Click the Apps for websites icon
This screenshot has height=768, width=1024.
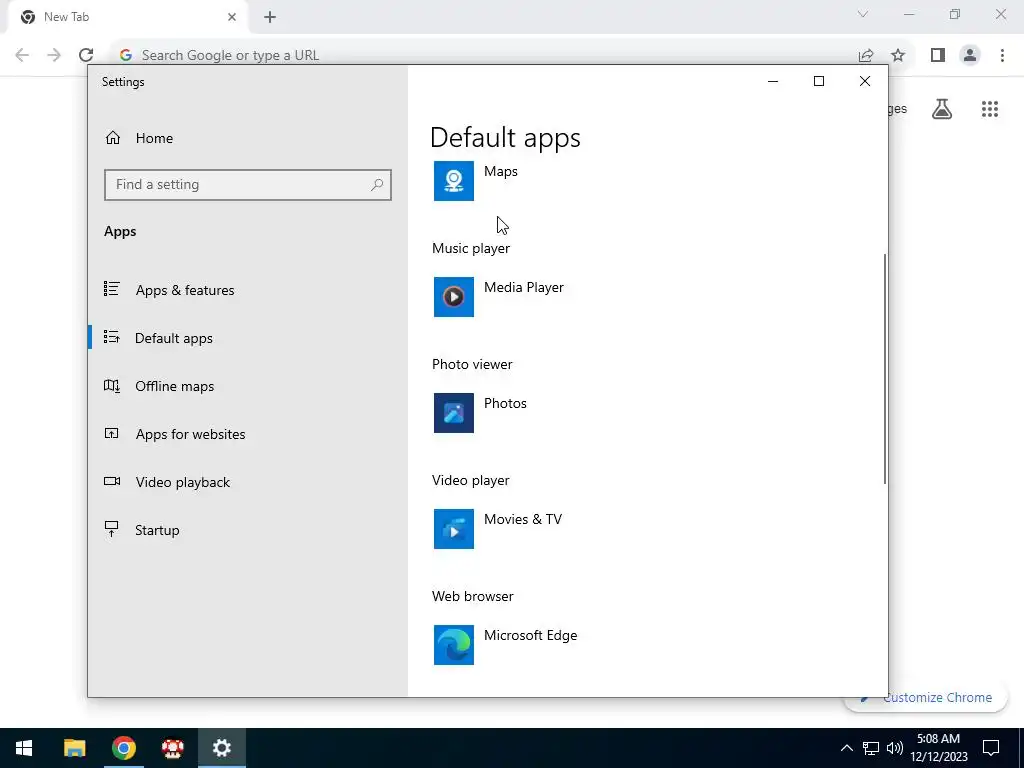click(x=112, y=434)
